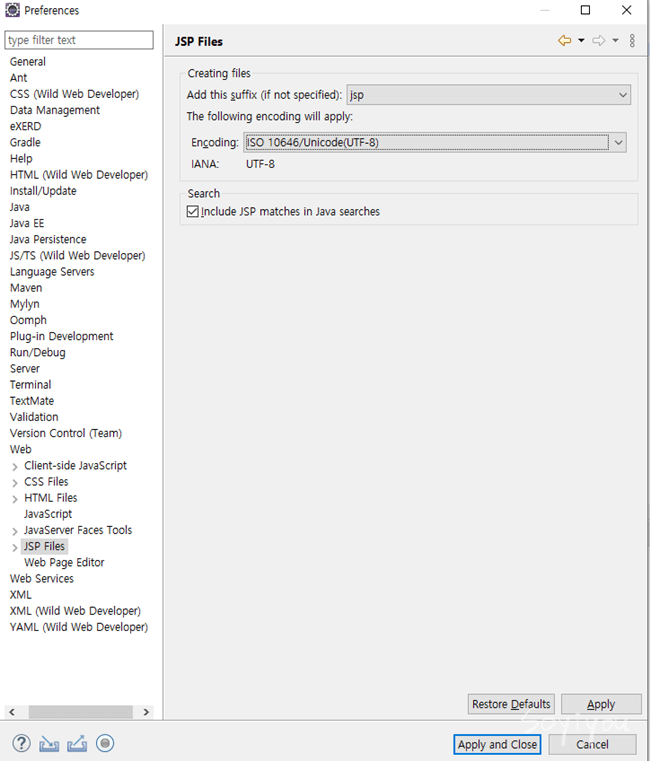Viewport: 650px width, 761px height.
Task: Open the Encoding dropdown list
Action: coord(618,143)
